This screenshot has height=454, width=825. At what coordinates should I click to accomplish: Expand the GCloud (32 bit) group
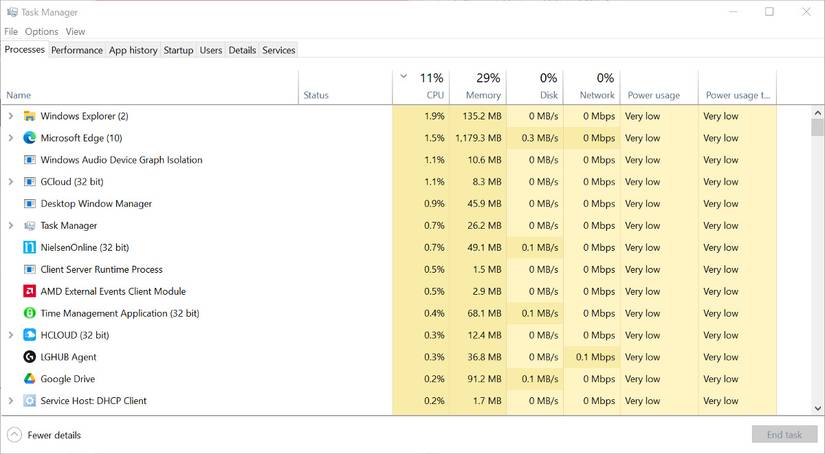tap(11, 181)
